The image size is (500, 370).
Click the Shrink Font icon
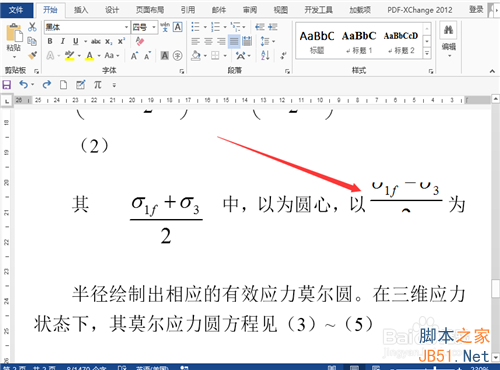147,56
